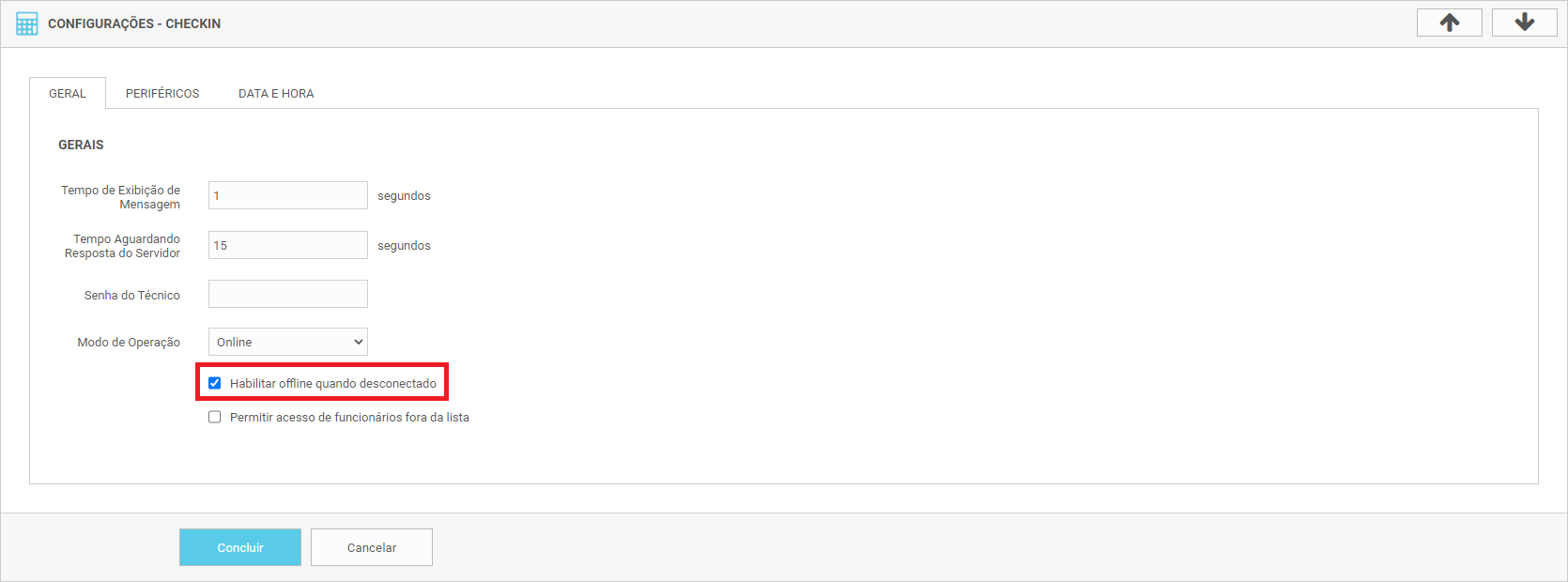Open the Modo de Operação dropdown
Image resolution: width=1568 pixels, height=582 pixels.
pos(287,342)
